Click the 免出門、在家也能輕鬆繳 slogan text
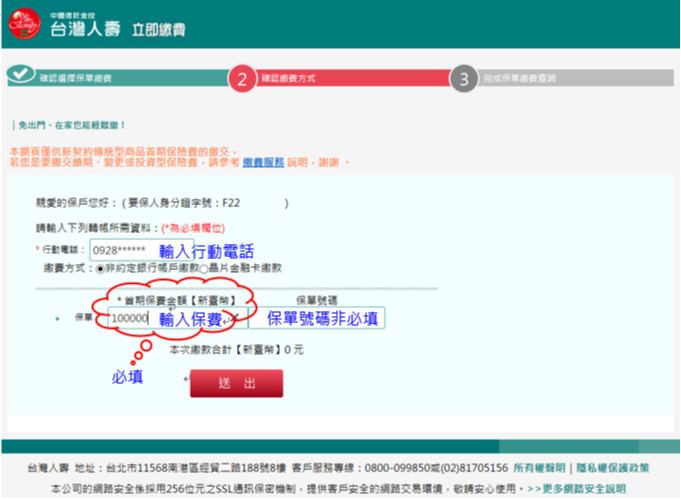 (72, 125)
